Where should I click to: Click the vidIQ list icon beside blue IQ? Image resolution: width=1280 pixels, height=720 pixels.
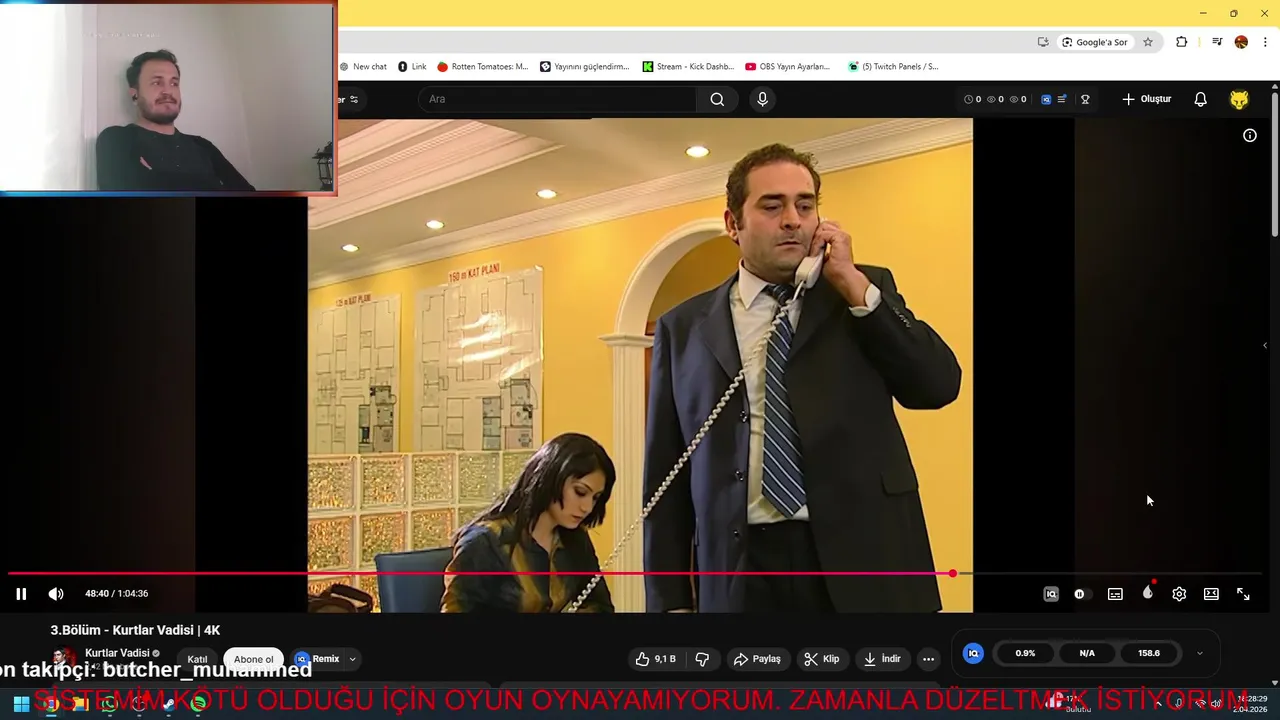1062,99
